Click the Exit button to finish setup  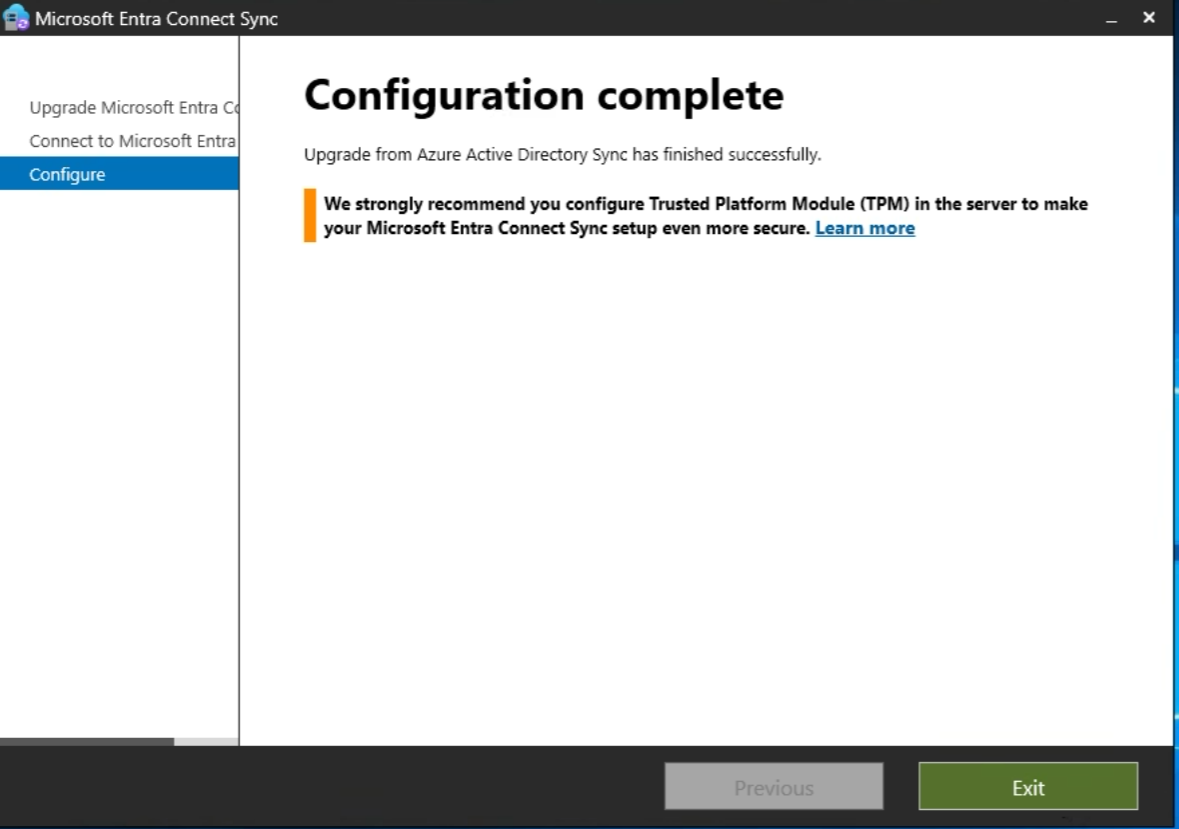1027,786
